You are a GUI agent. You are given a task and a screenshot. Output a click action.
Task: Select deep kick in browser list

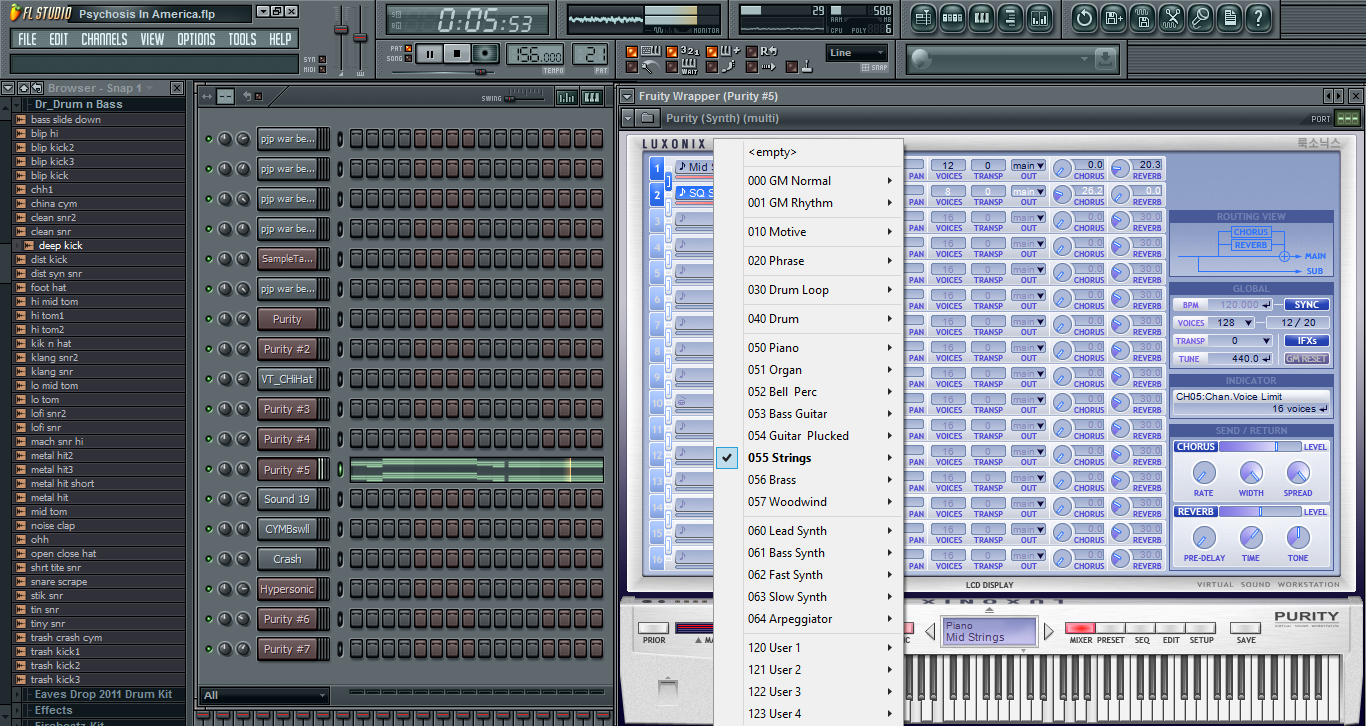(x=60, y=245)
